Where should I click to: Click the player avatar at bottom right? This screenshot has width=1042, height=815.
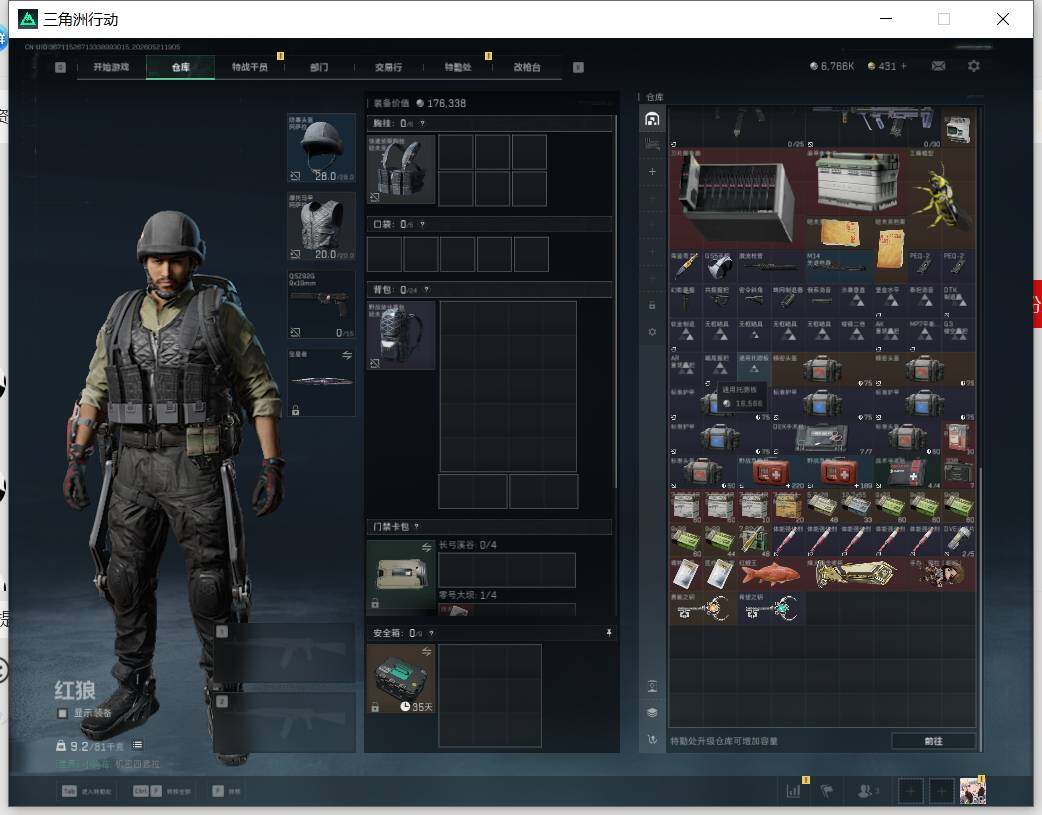[x=973, y=791]
